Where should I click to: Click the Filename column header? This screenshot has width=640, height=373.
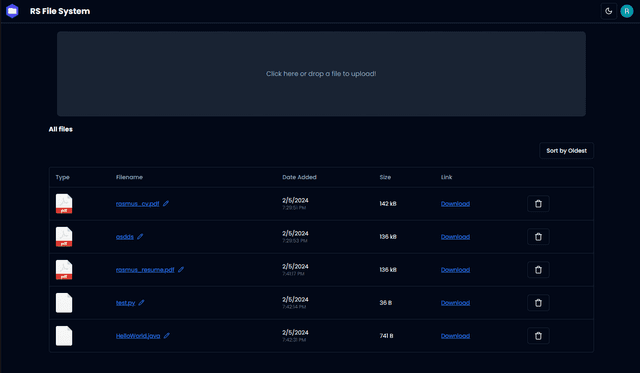coord(129,177)
